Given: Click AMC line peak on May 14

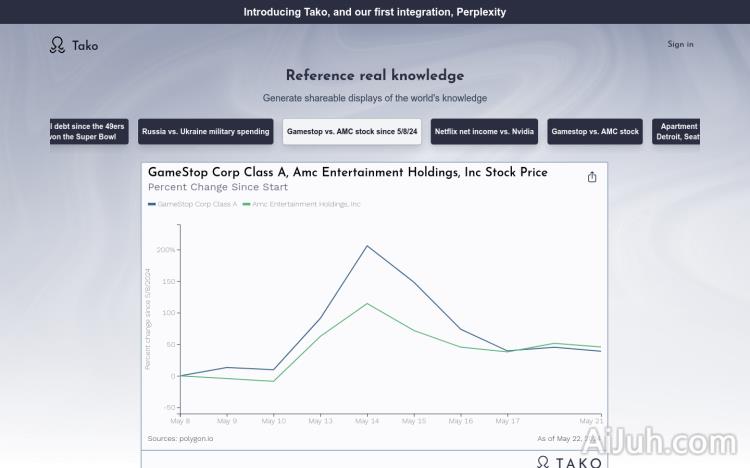Looking at the screenshot, I should pos(367,303).
